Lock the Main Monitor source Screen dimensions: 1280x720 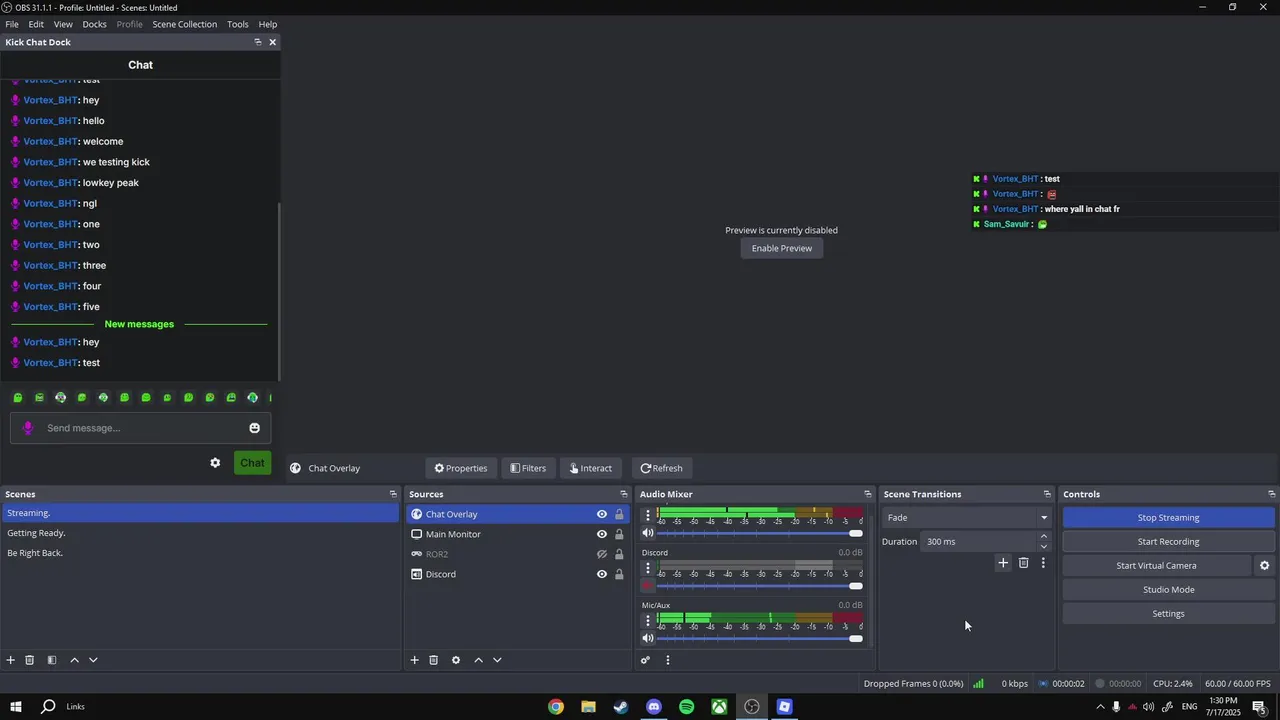tap(619, 534)
